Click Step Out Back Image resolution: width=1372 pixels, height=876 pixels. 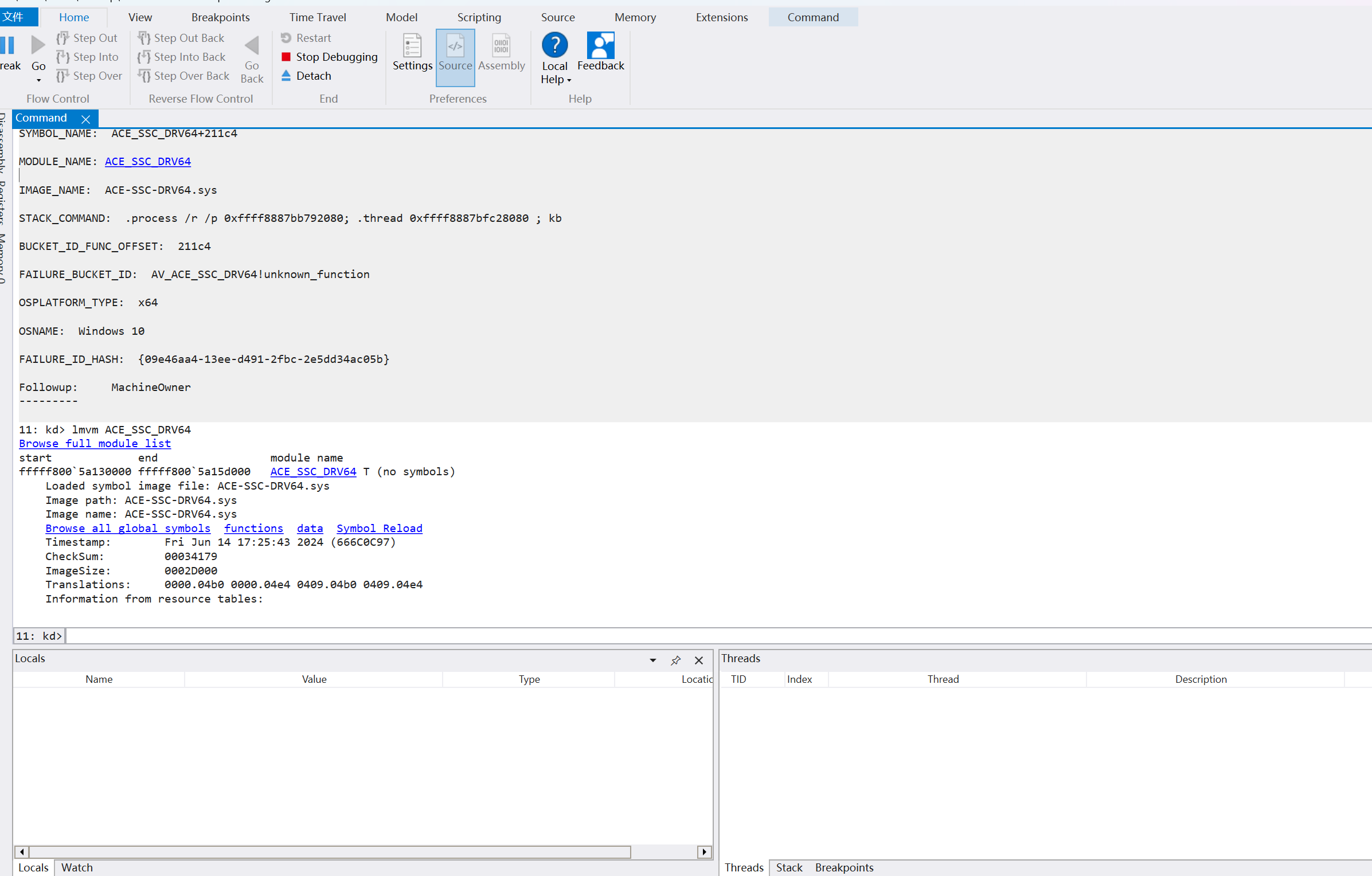pyautogui.click(x=181, y=38)
